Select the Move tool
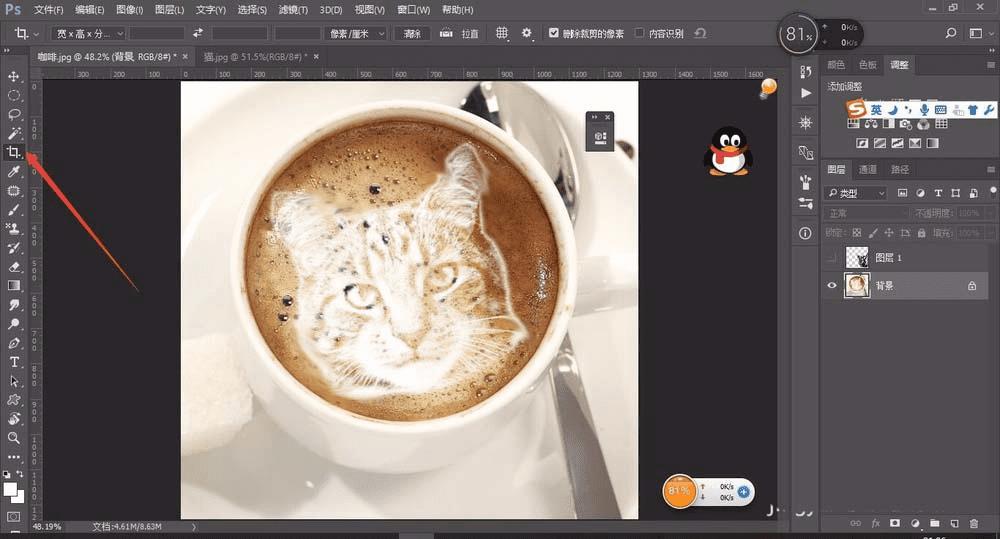Image resolution: width=1000 pixels, height=539 pixels. (x=14, y=76)
